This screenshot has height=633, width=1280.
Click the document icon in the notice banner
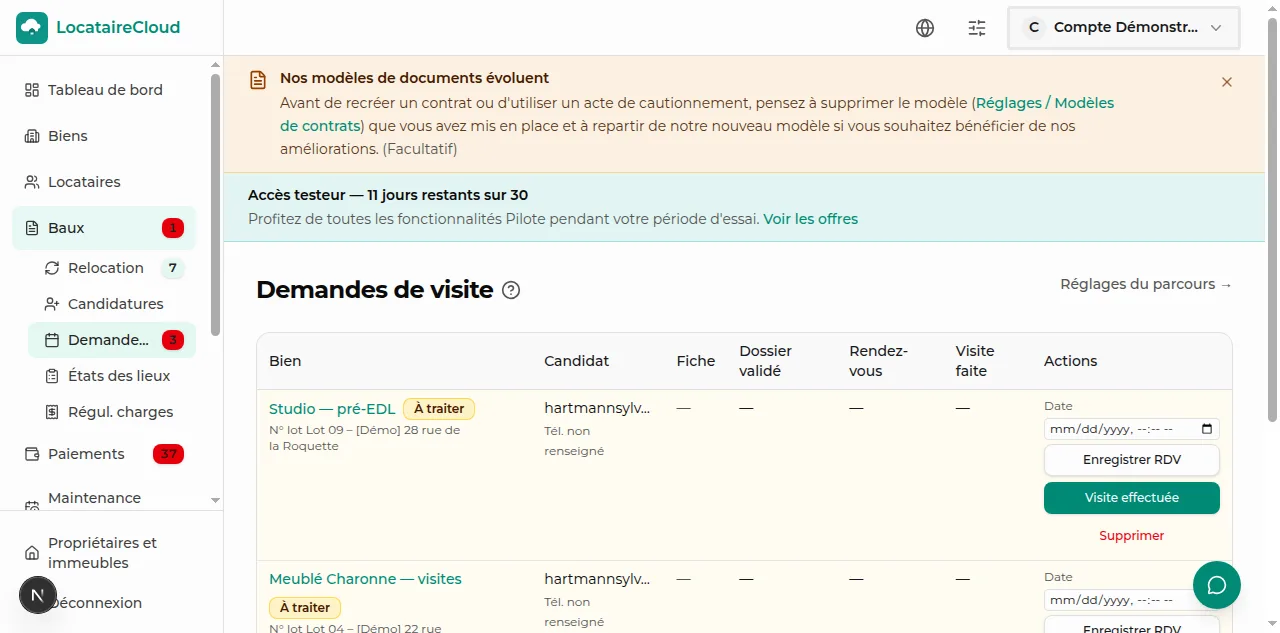click(258, 80)
